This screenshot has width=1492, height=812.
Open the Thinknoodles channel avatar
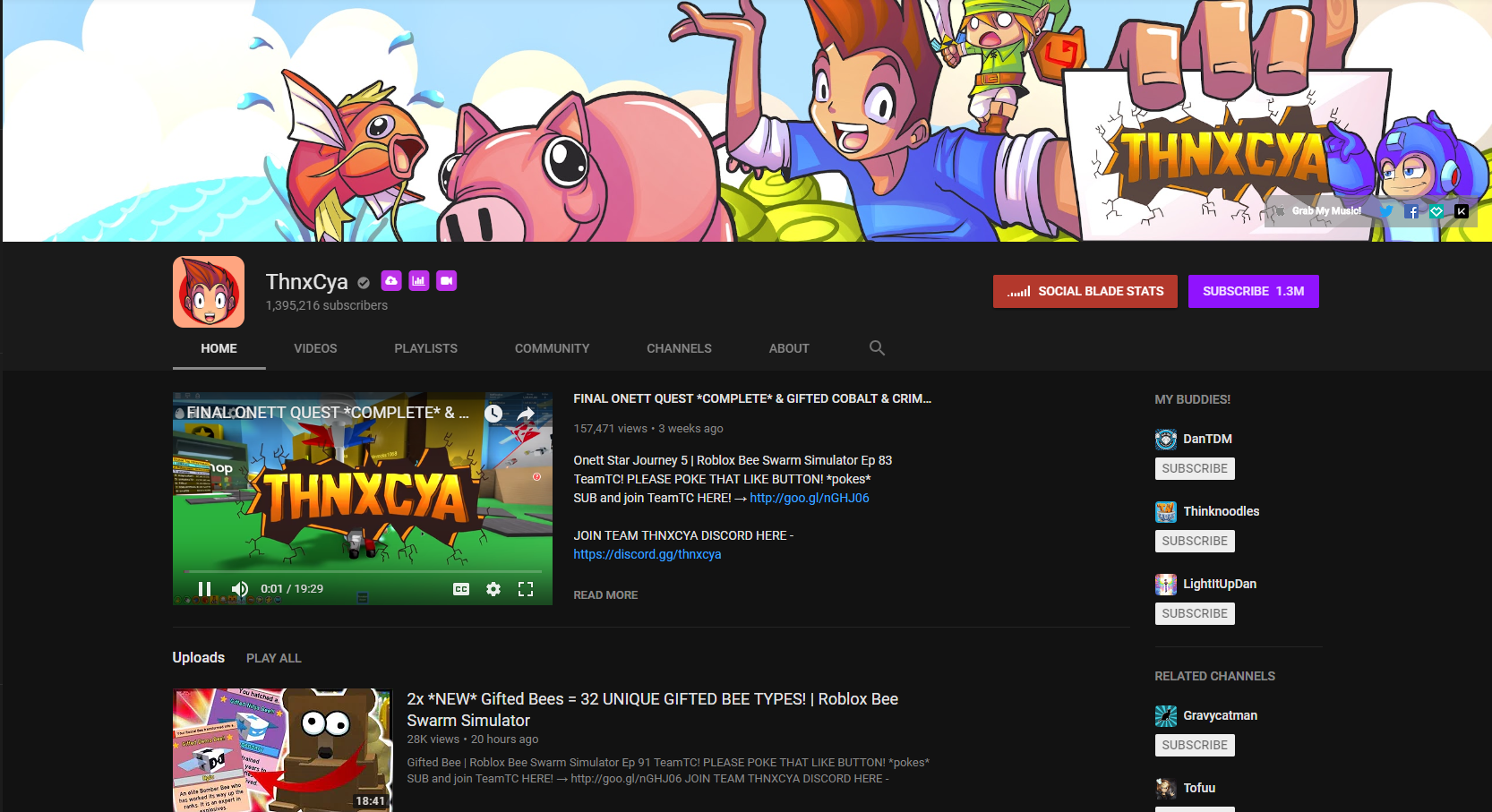1166,511
